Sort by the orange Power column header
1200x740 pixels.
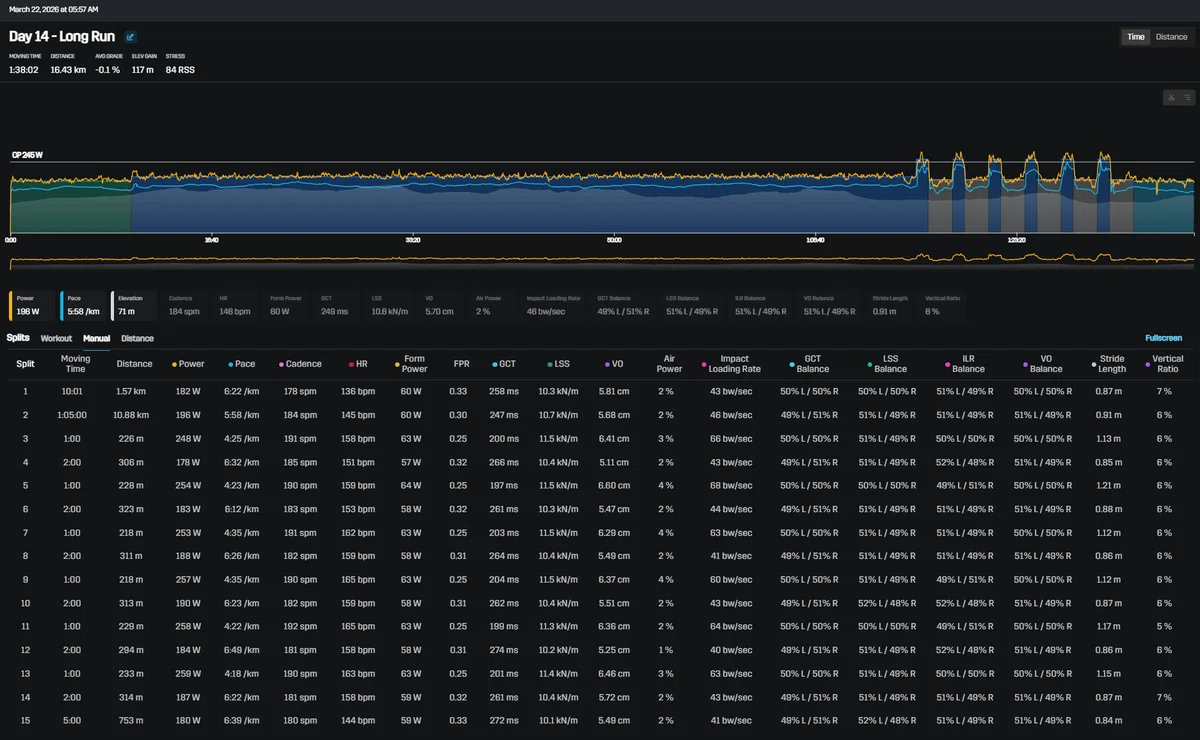pos(188,364)
